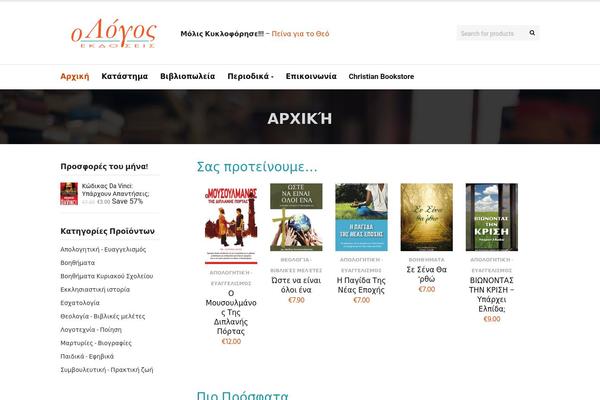Open the Σε Σένα Θα 'ρθώ title

pos(427,274)
